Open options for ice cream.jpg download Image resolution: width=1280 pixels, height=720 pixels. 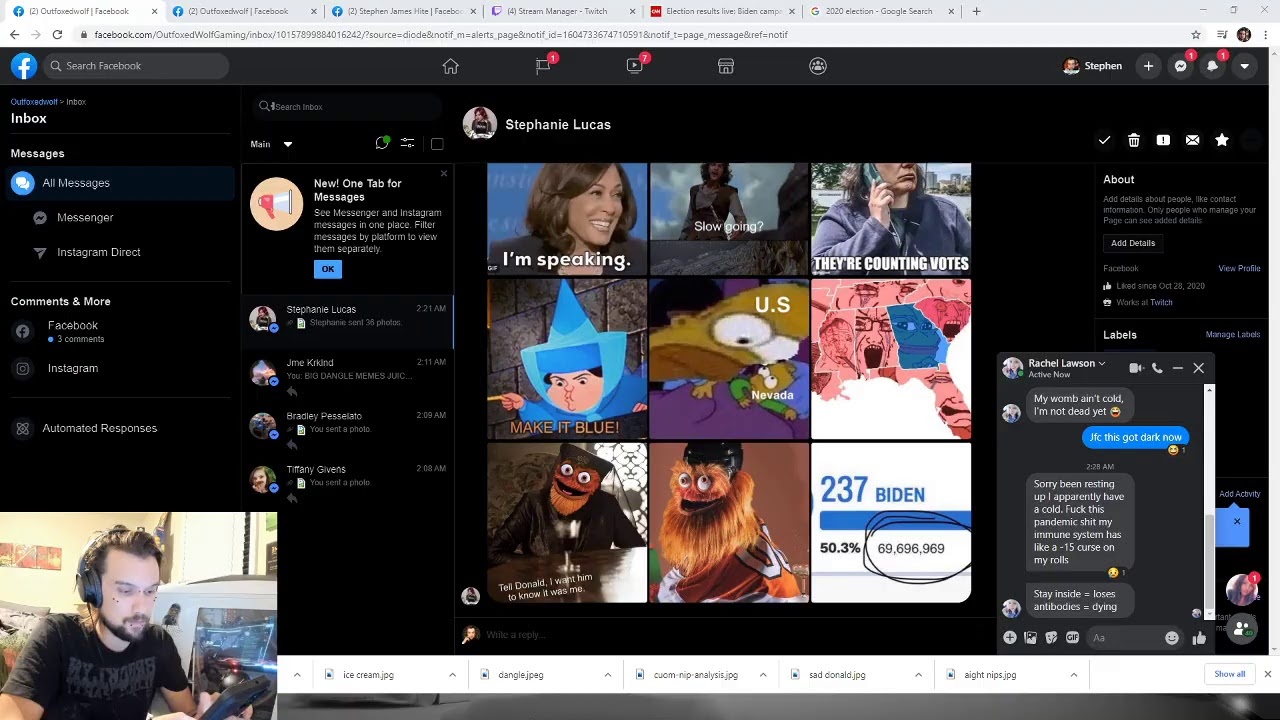(x=452, y=675)
